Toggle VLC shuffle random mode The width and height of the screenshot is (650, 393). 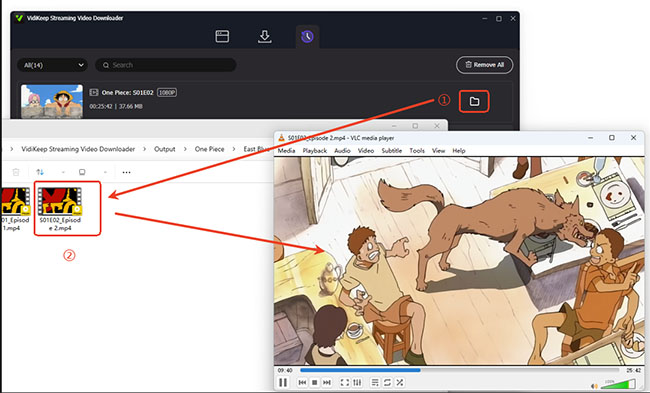(x=400, y=382)
